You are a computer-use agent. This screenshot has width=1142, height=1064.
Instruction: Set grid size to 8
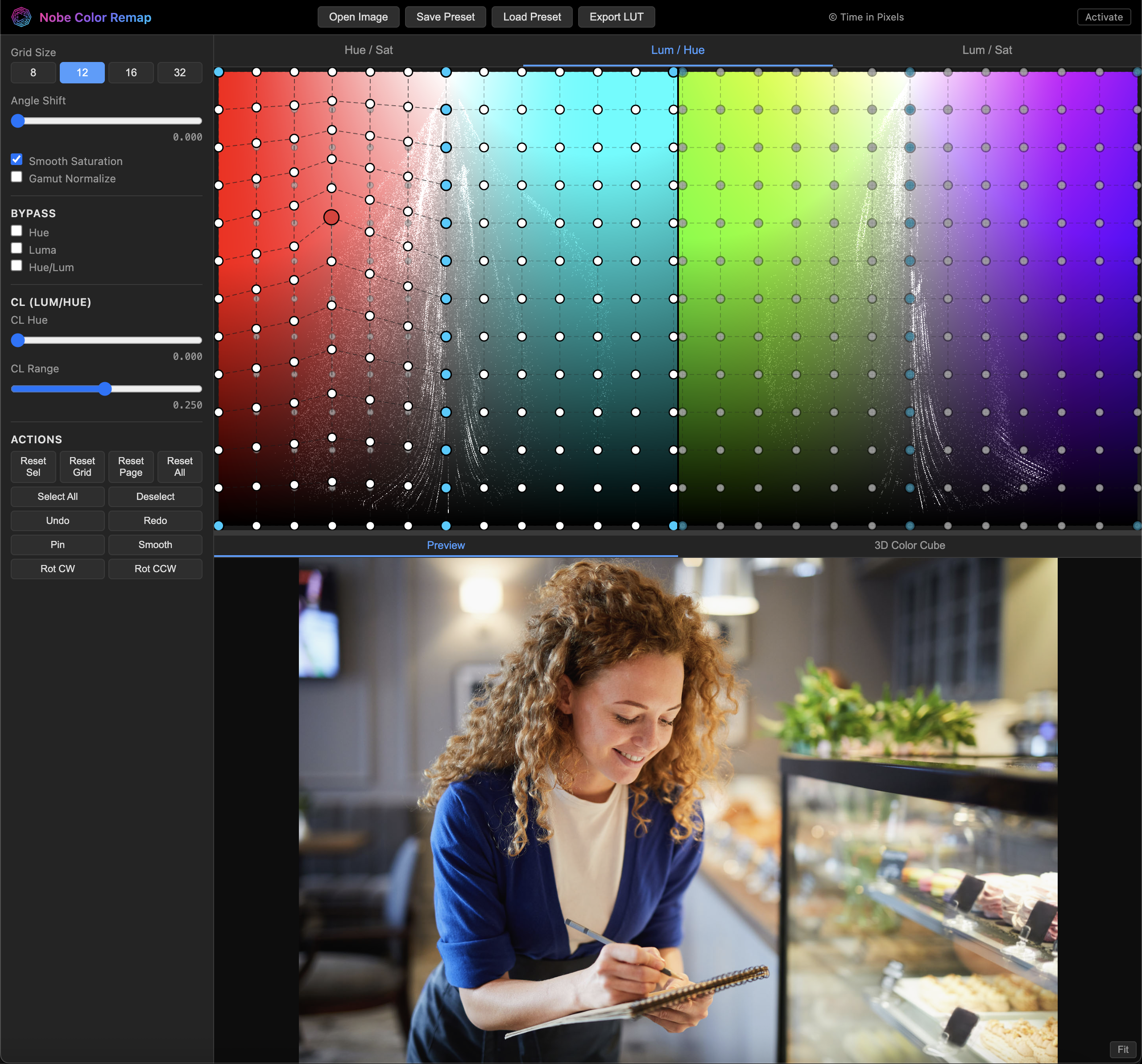pyautogui.click(x=33, y=72)
